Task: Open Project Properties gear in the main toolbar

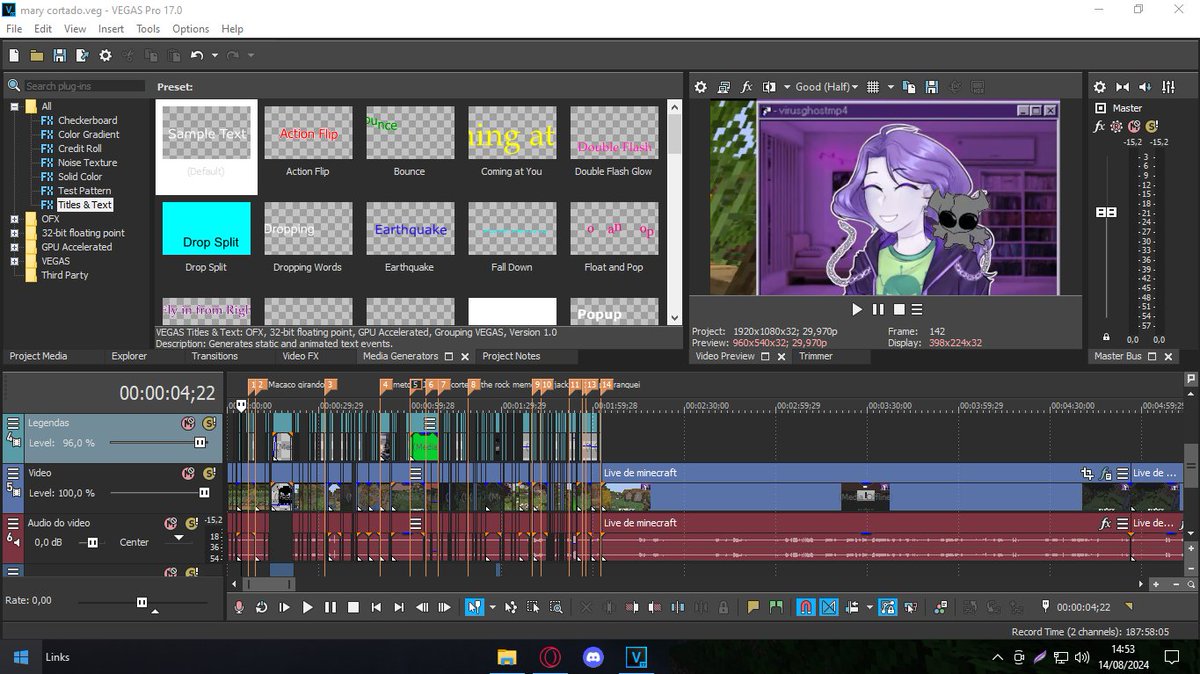Action: click(104, 55)
